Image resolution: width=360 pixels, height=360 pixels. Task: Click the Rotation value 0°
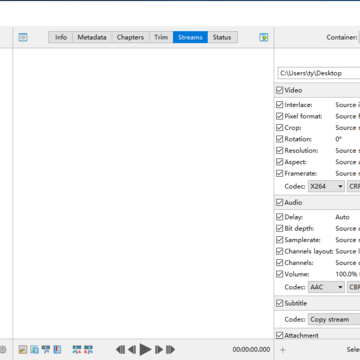tap(339, 139)
